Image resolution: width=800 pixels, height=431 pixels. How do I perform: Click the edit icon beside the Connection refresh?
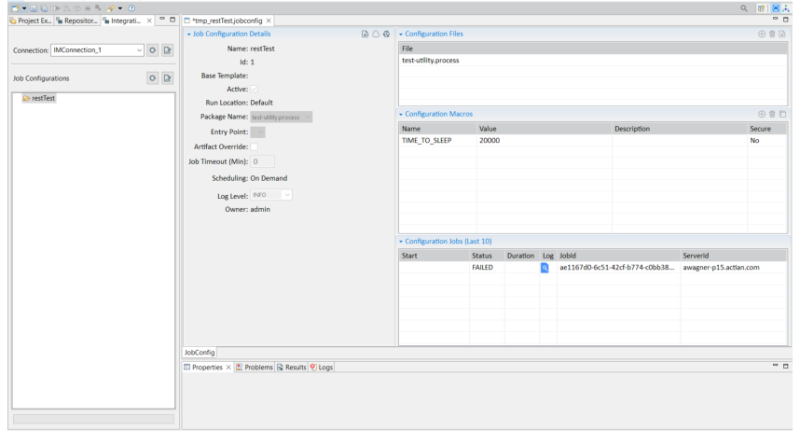click(168, 50)
